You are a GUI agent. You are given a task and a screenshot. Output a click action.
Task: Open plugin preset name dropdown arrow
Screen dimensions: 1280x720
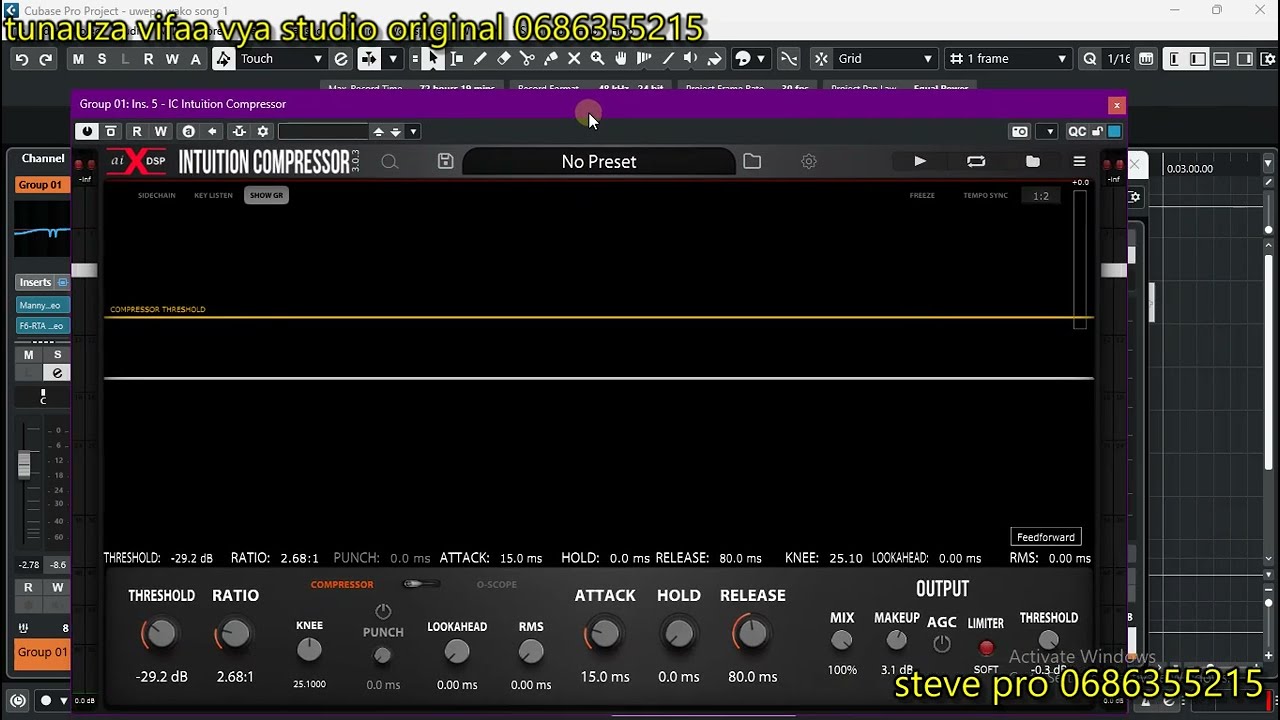(413, 131)
